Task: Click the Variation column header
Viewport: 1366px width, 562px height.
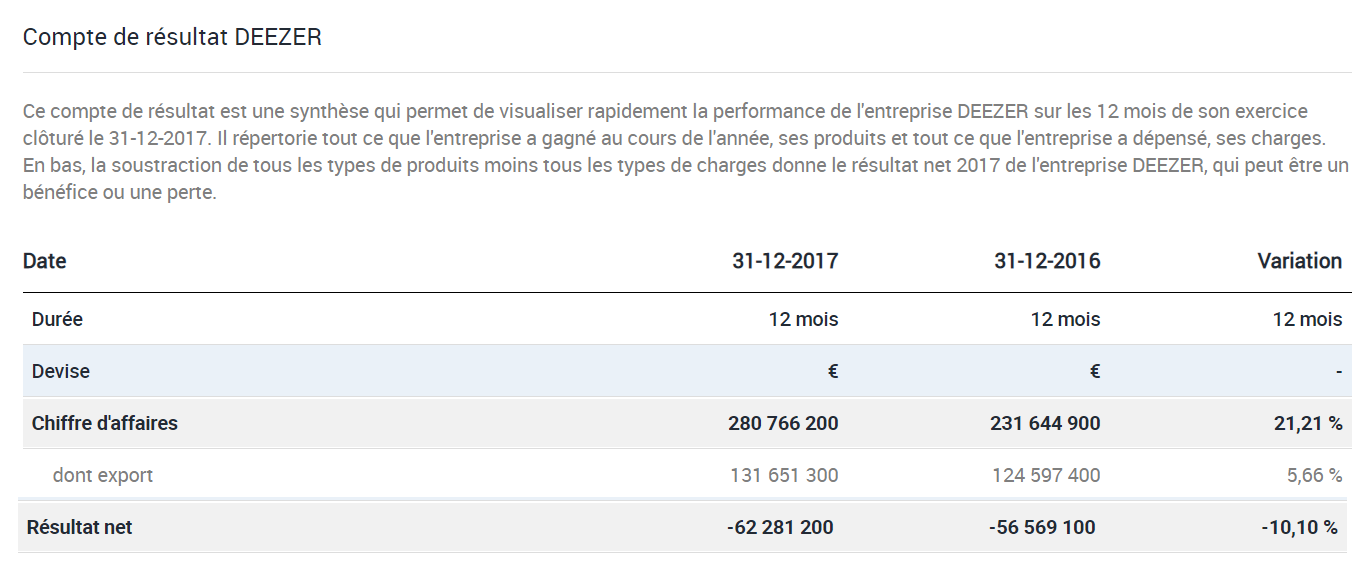Action: point(1299,261)
